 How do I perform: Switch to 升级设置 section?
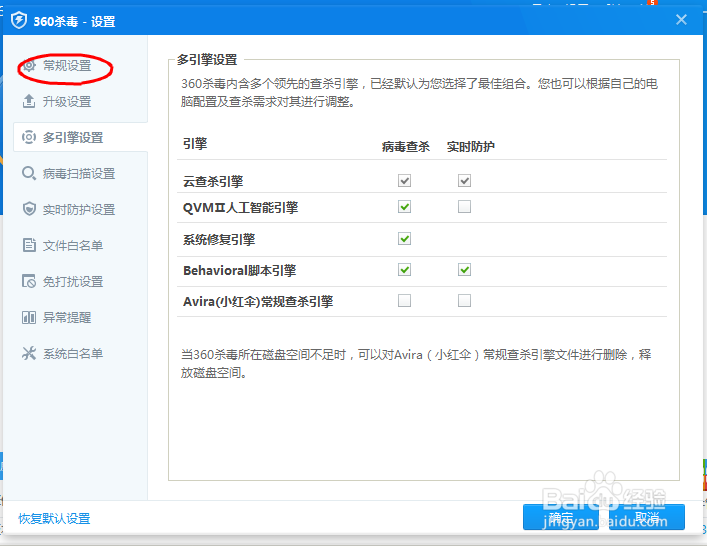(x=67, y=101)
